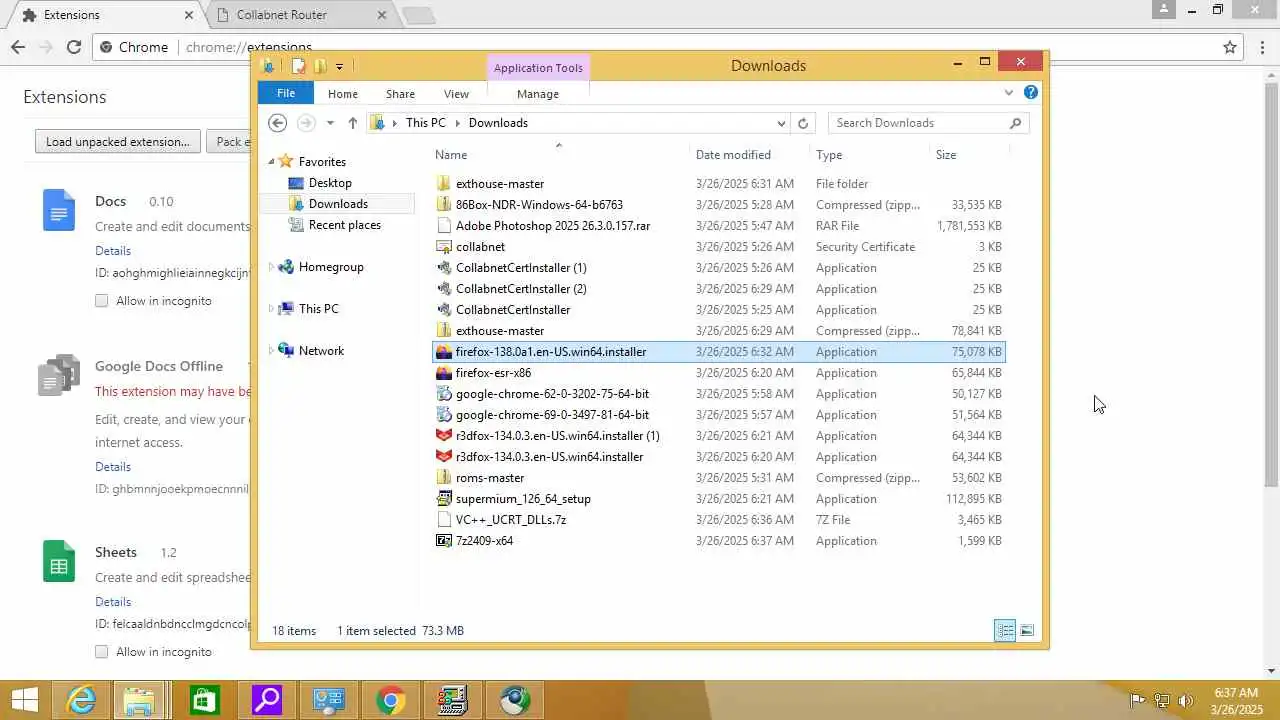Open Details link for the Sheets extension
The height and width of the screenshot is (720, 1280).
113,602
